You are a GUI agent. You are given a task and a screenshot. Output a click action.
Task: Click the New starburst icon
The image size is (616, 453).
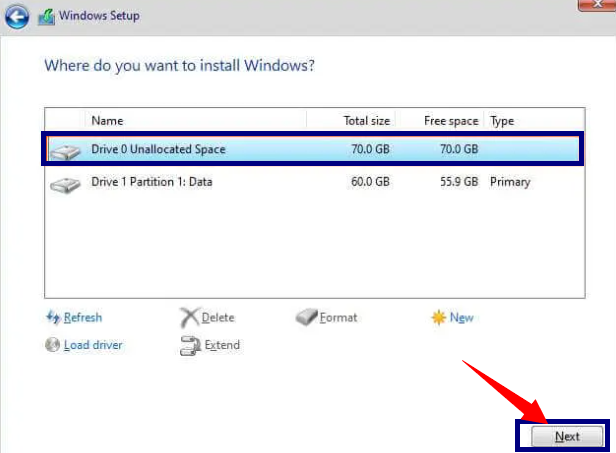point(438,317)
